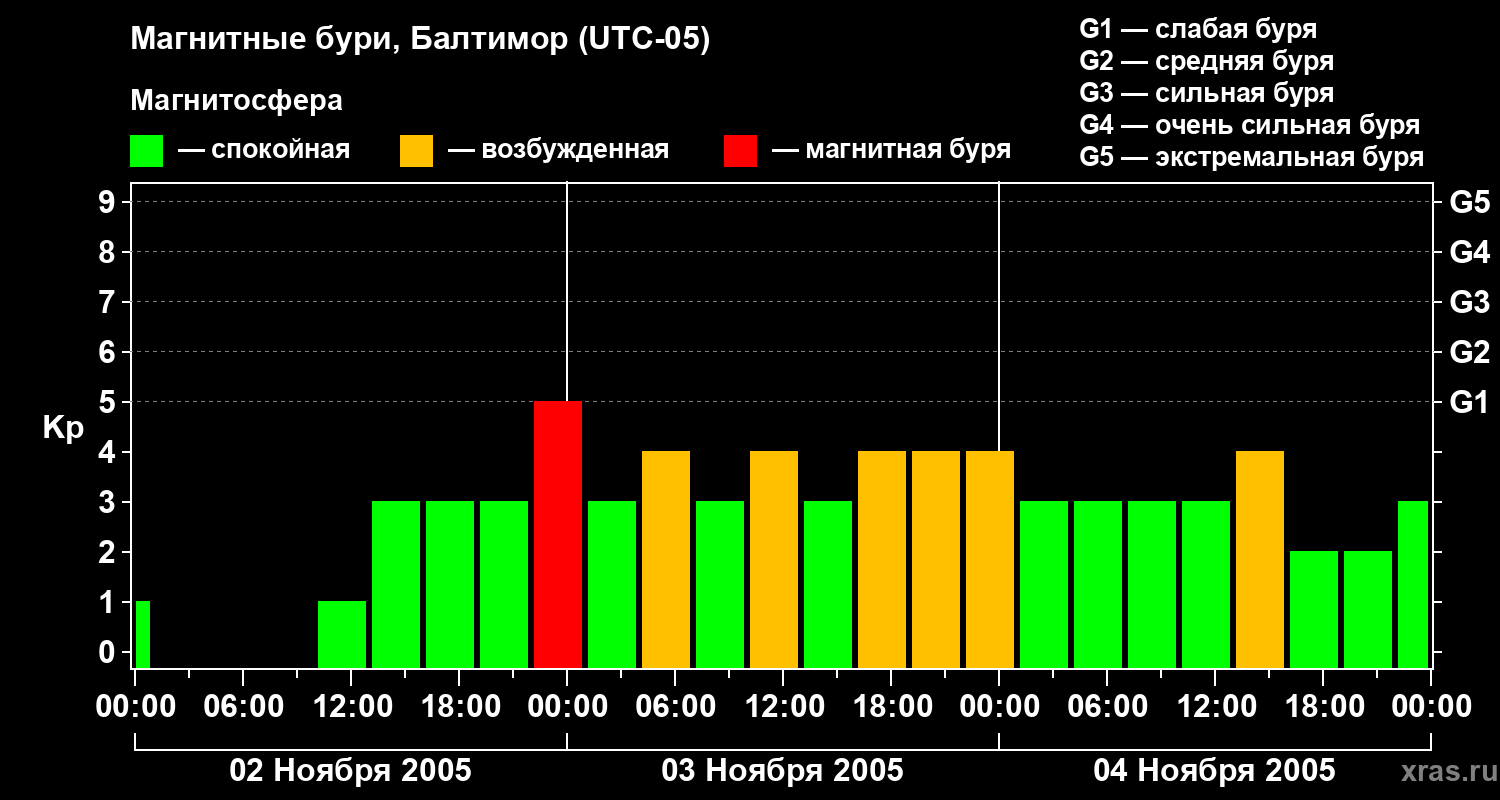
Task: Select the red Kp 5 storm bar
Action: (x=558, y=534)
